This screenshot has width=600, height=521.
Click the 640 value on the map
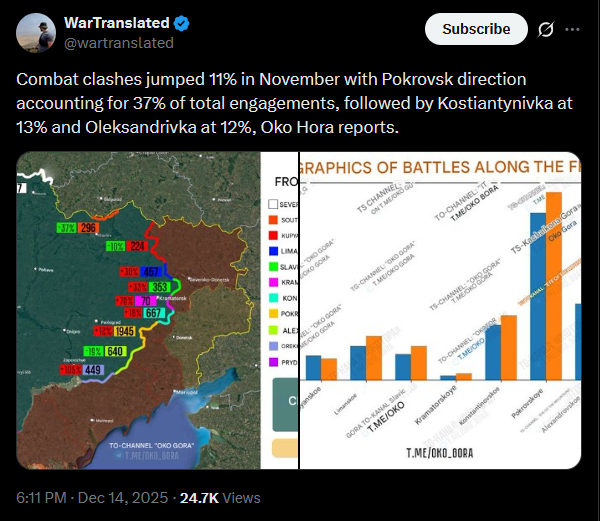[x=116, y=351]
